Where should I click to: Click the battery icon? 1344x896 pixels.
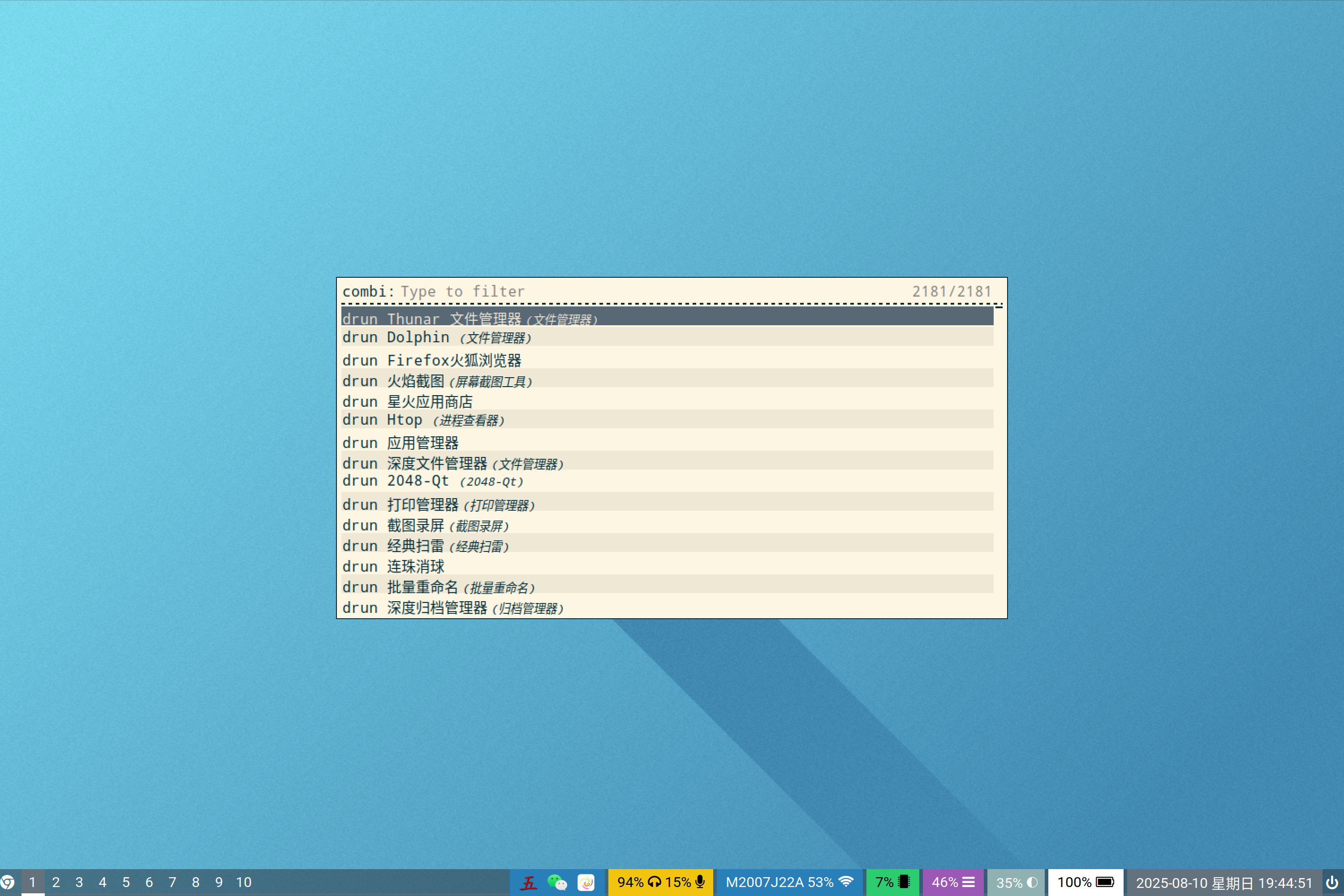[1105, 882]
